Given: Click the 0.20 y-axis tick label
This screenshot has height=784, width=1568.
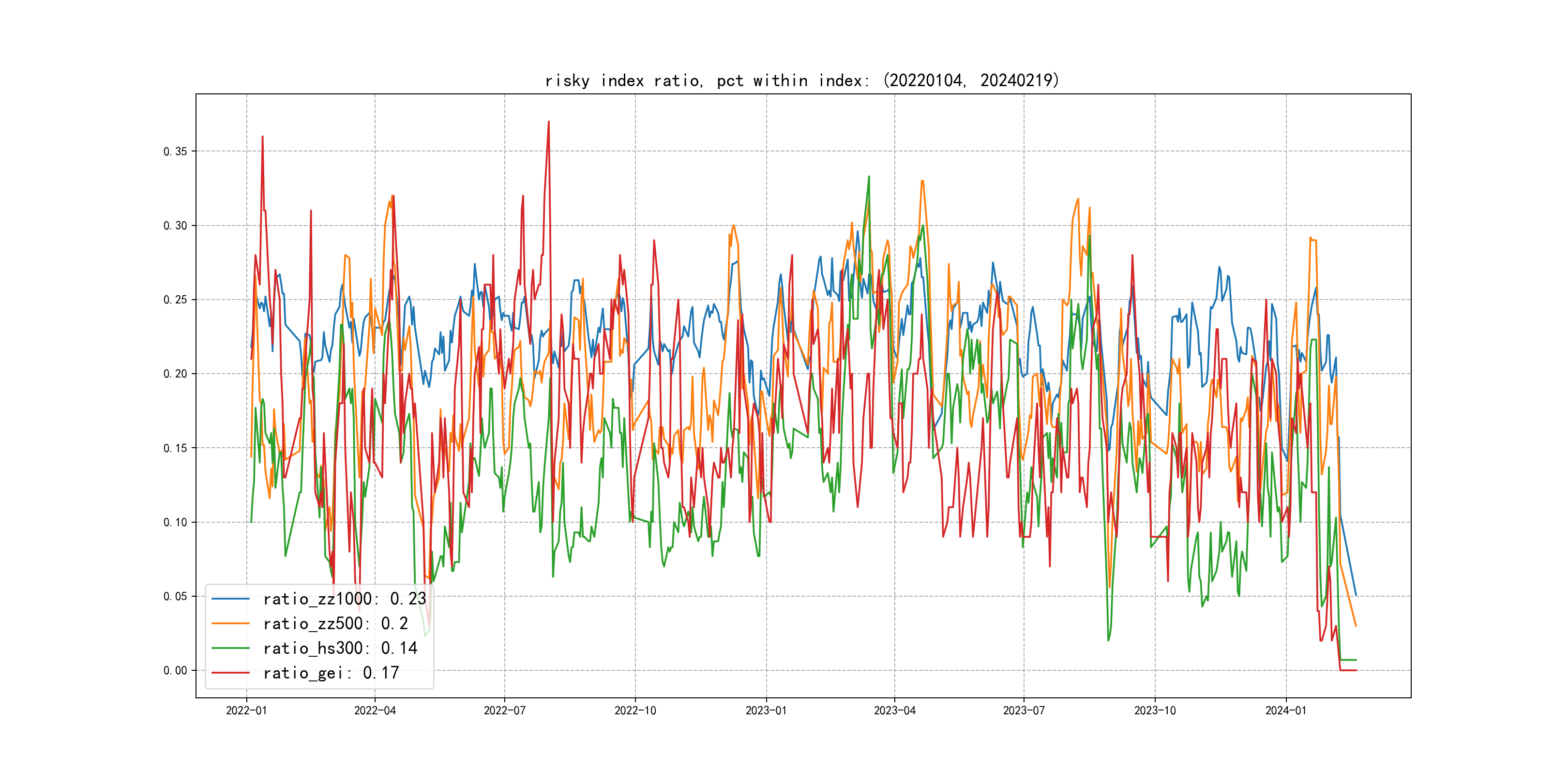Looking at the screenshot, I should tap(175, 374).
